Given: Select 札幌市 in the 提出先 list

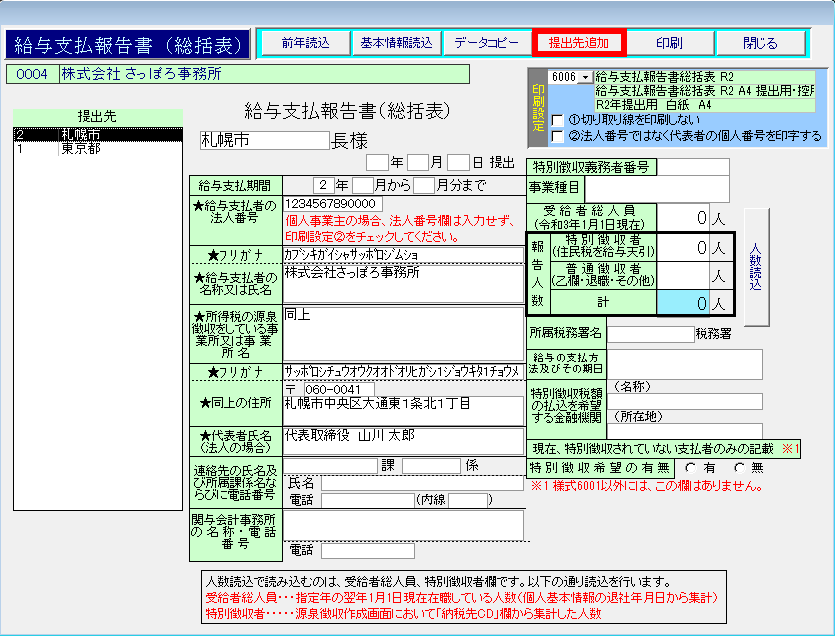Looking at the screenshot, I should point(97,133).
